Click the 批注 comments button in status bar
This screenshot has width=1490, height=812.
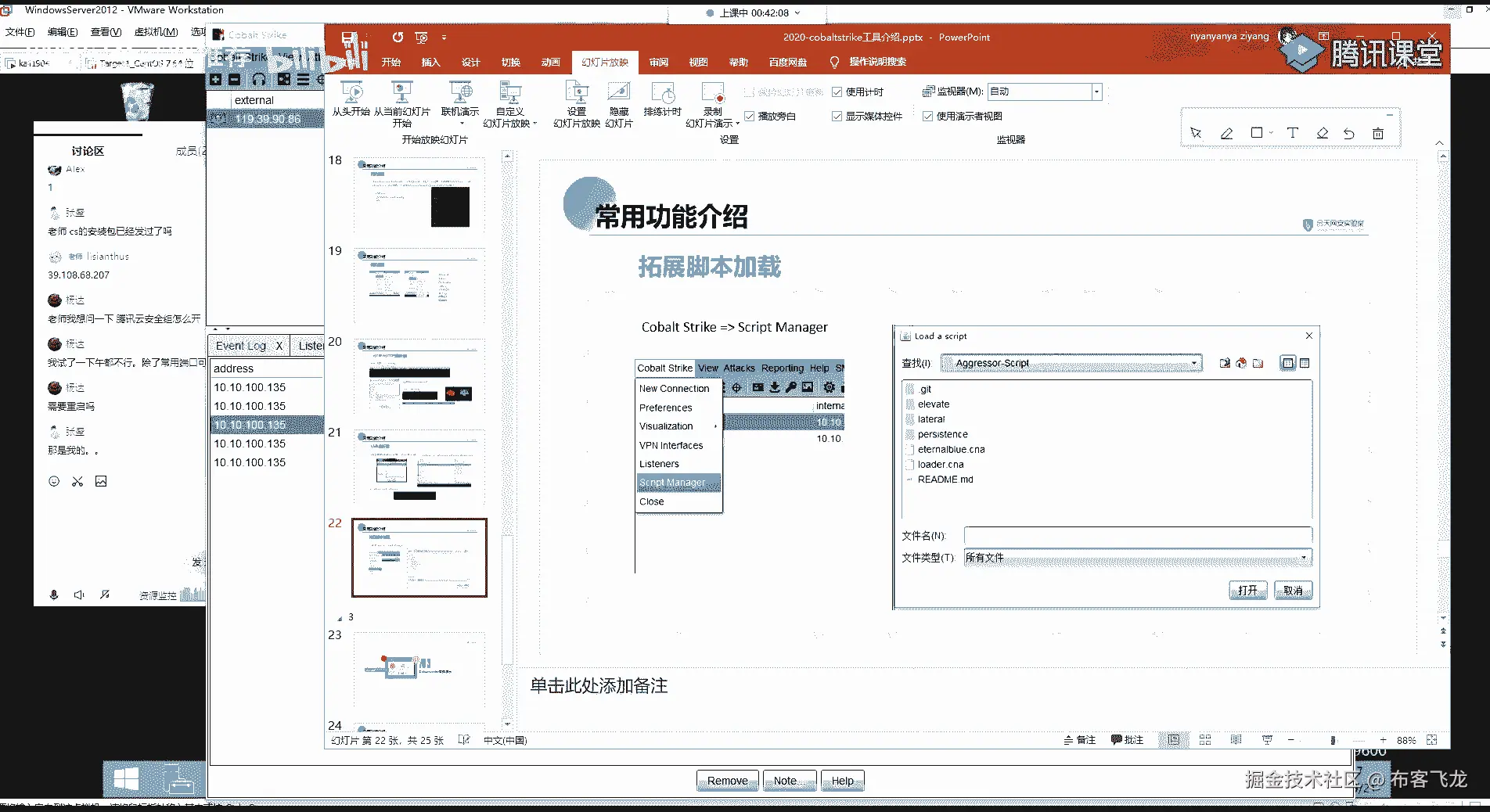click(x=1127, y=740)
